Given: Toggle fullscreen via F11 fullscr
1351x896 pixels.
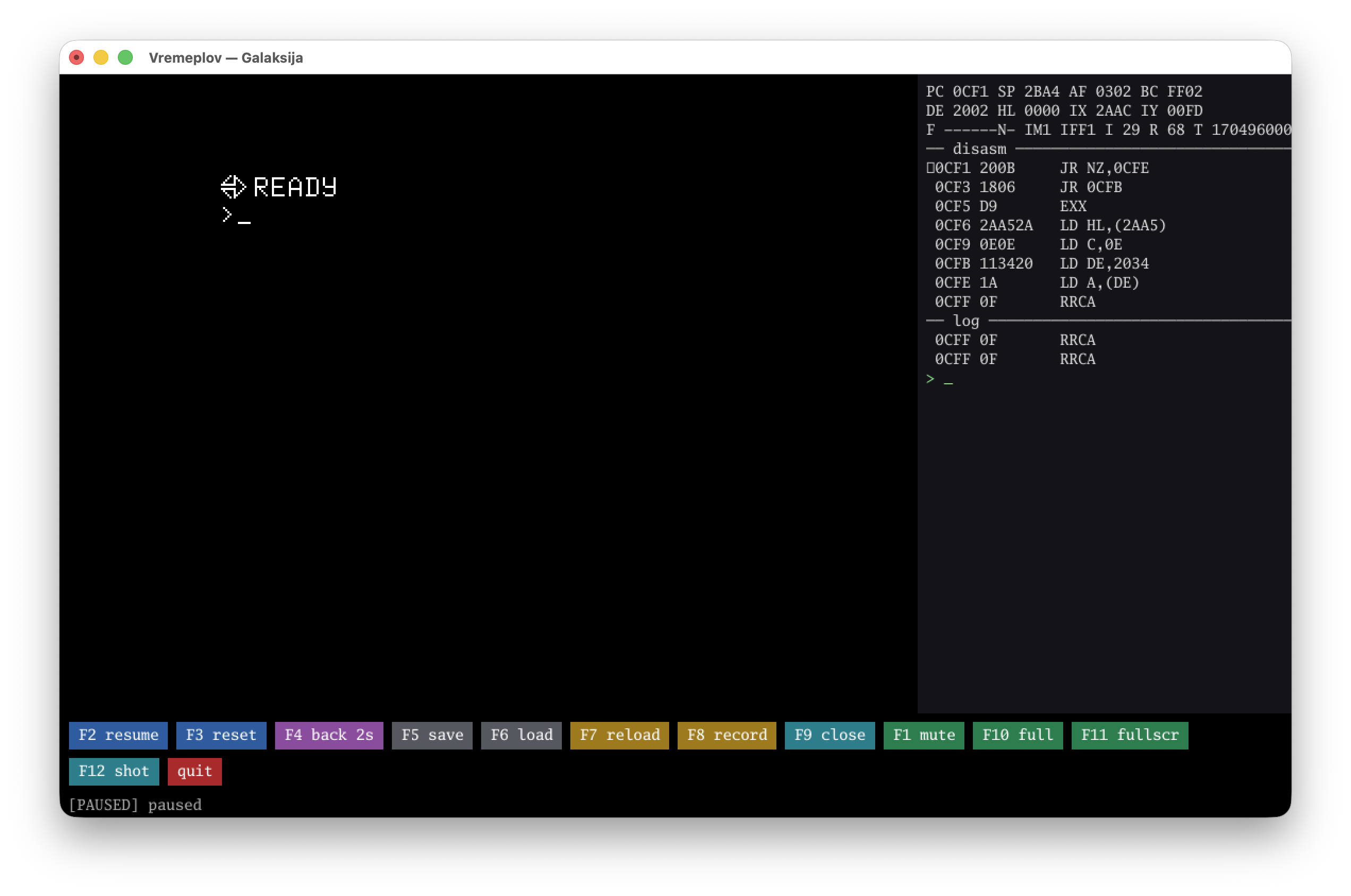Looking at the screenshot, I should pos(1129,735).
